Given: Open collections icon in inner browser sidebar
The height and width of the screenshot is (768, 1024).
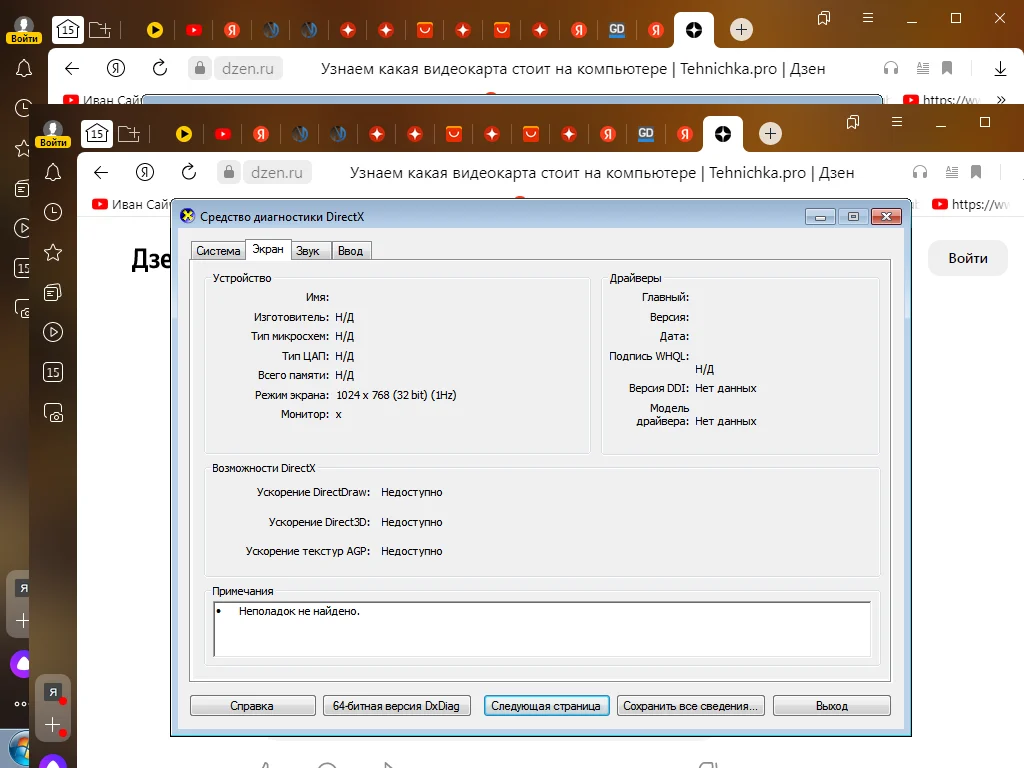Looking at the screenshot, I should [x=53, y=293].
